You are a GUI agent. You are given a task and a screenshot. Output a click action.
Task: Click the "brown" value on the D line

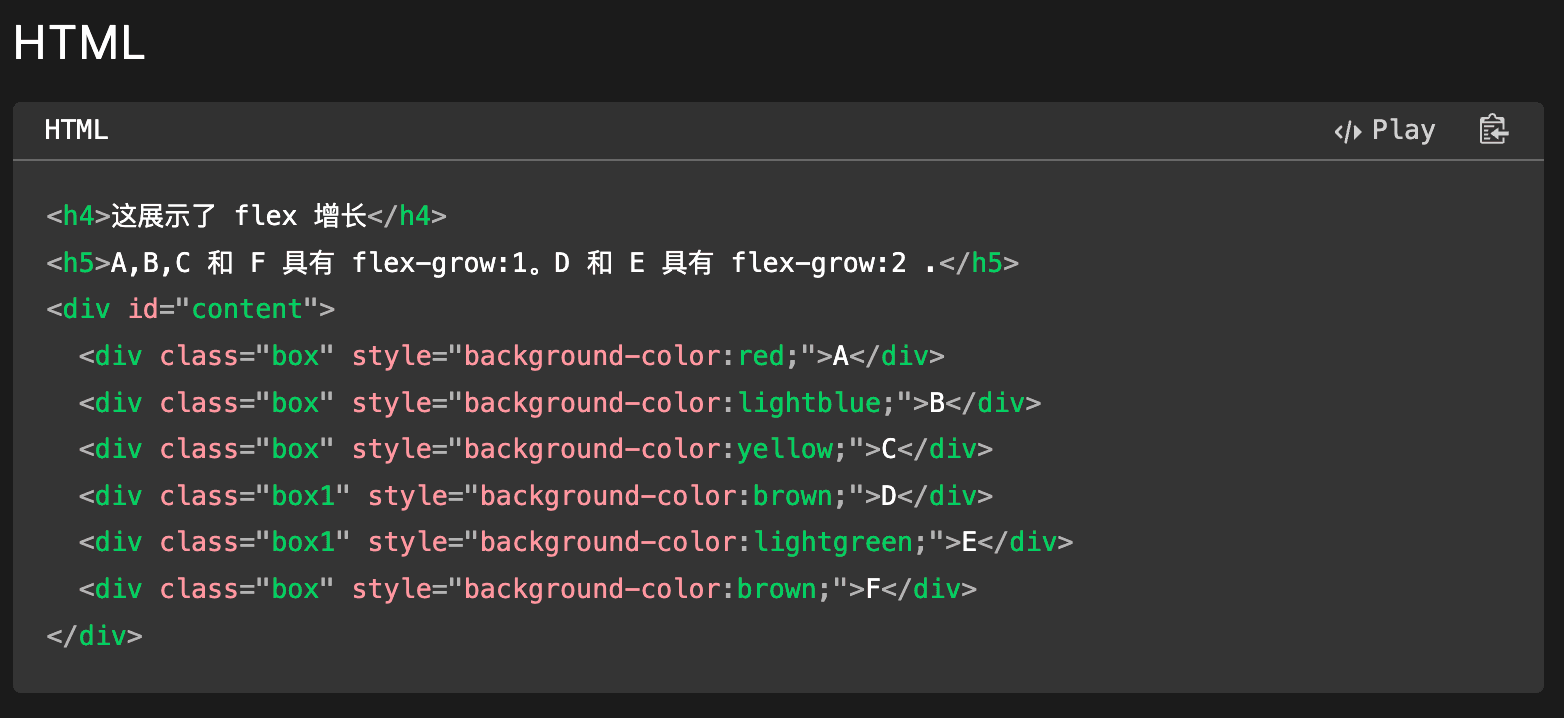tap(793, 496)
